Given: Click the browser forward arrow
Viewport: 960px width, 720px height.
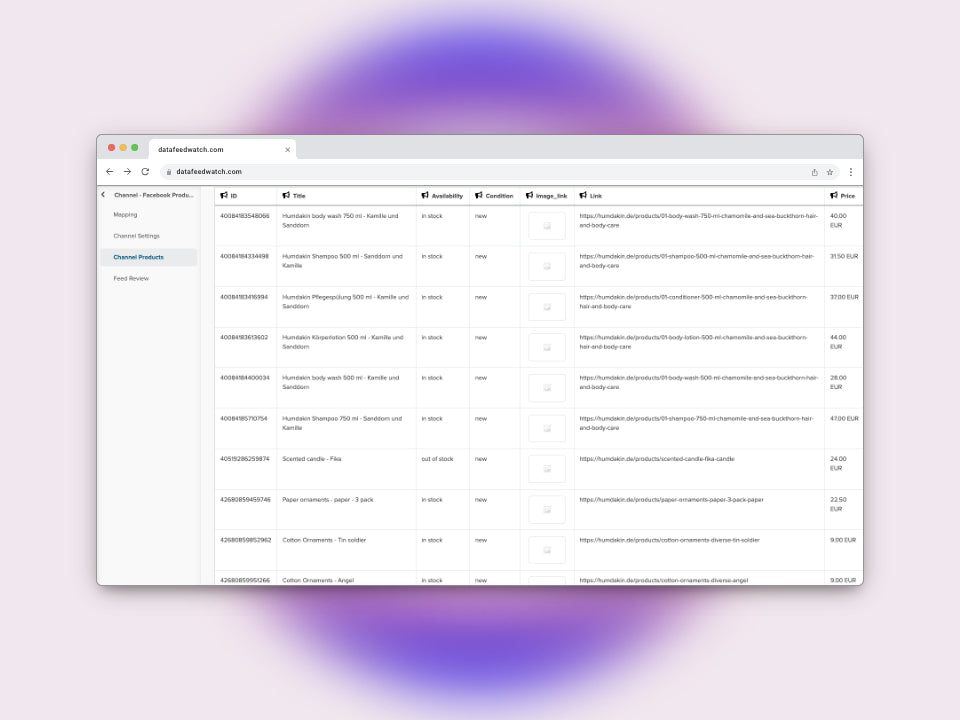Looking at the screenshot, I should pos(127,172).
